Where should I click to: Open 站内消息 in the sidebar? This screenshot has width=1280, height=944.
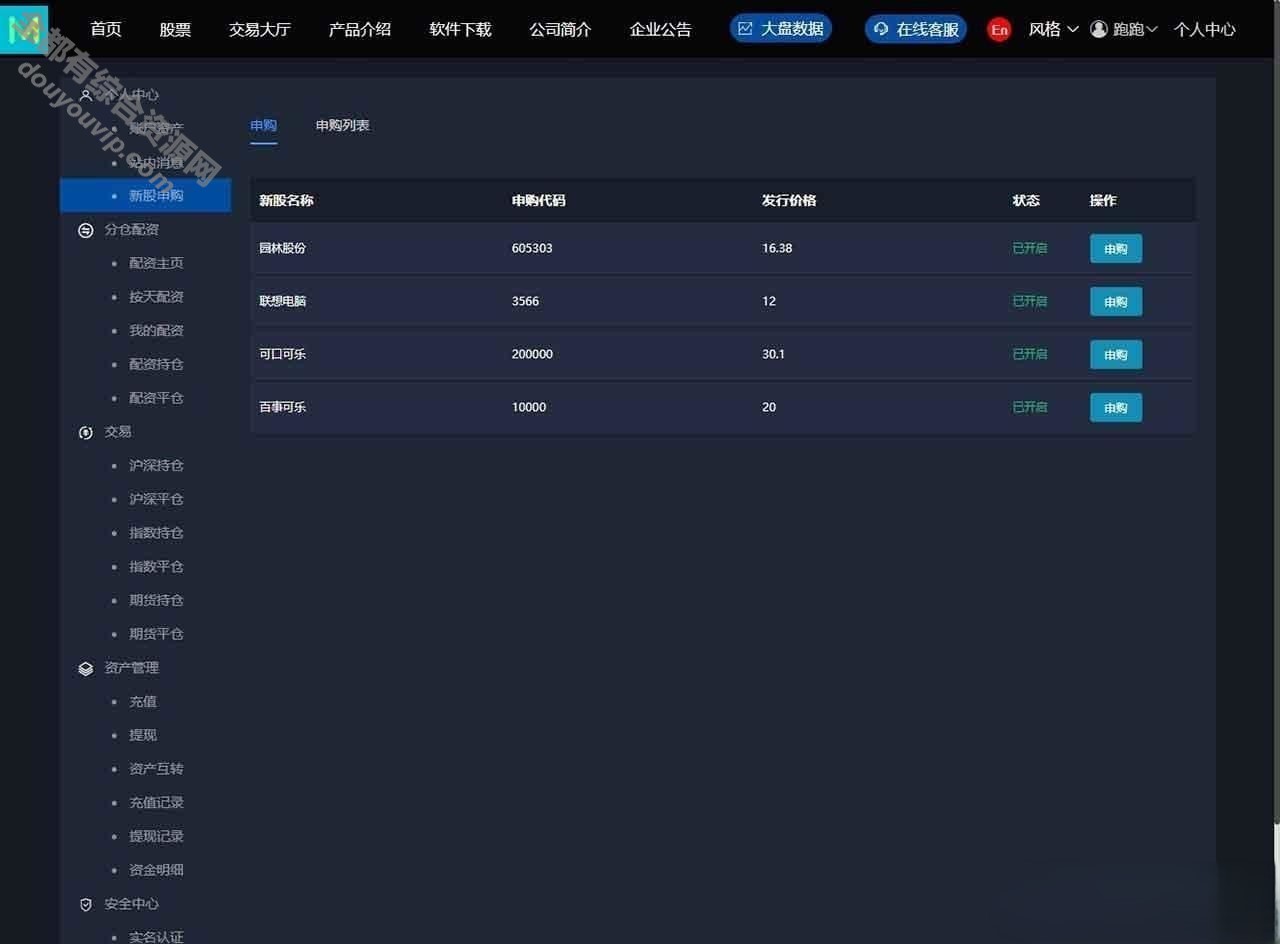click(x=156, y=162)
